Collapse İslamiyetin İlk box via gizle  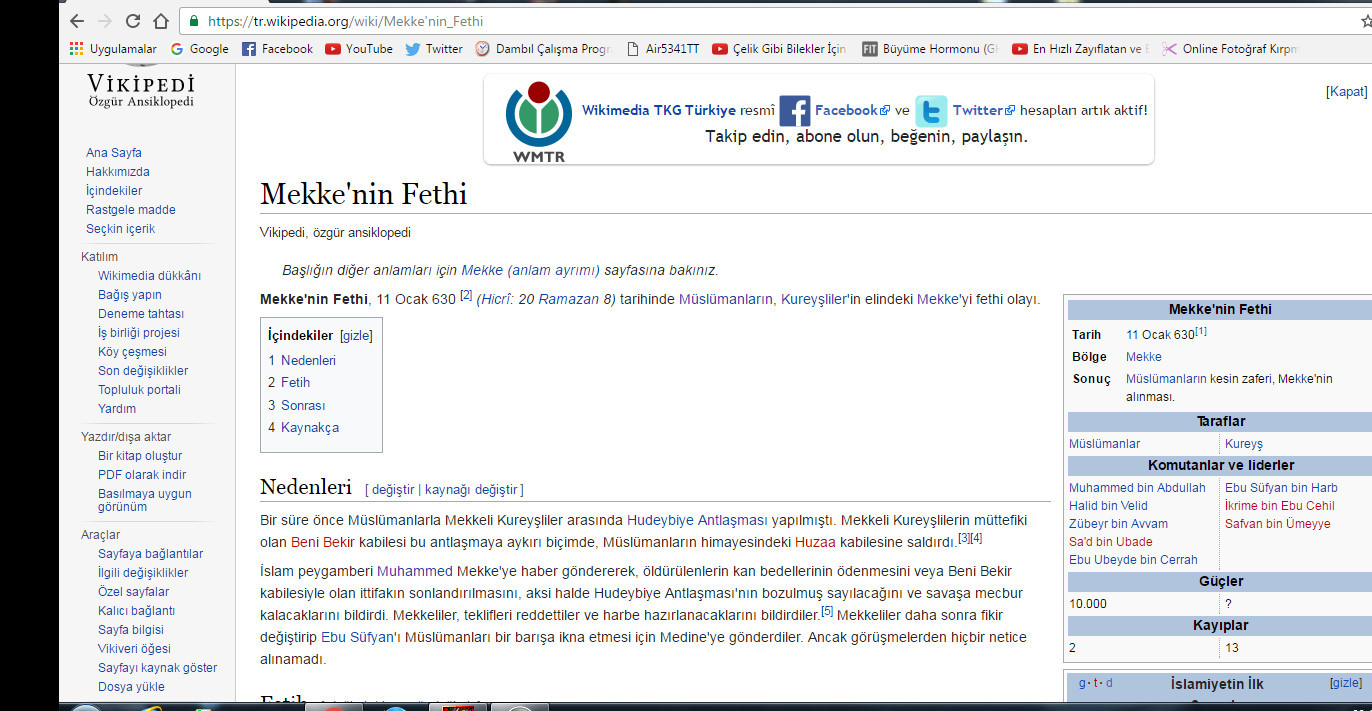click(1345, 683)
